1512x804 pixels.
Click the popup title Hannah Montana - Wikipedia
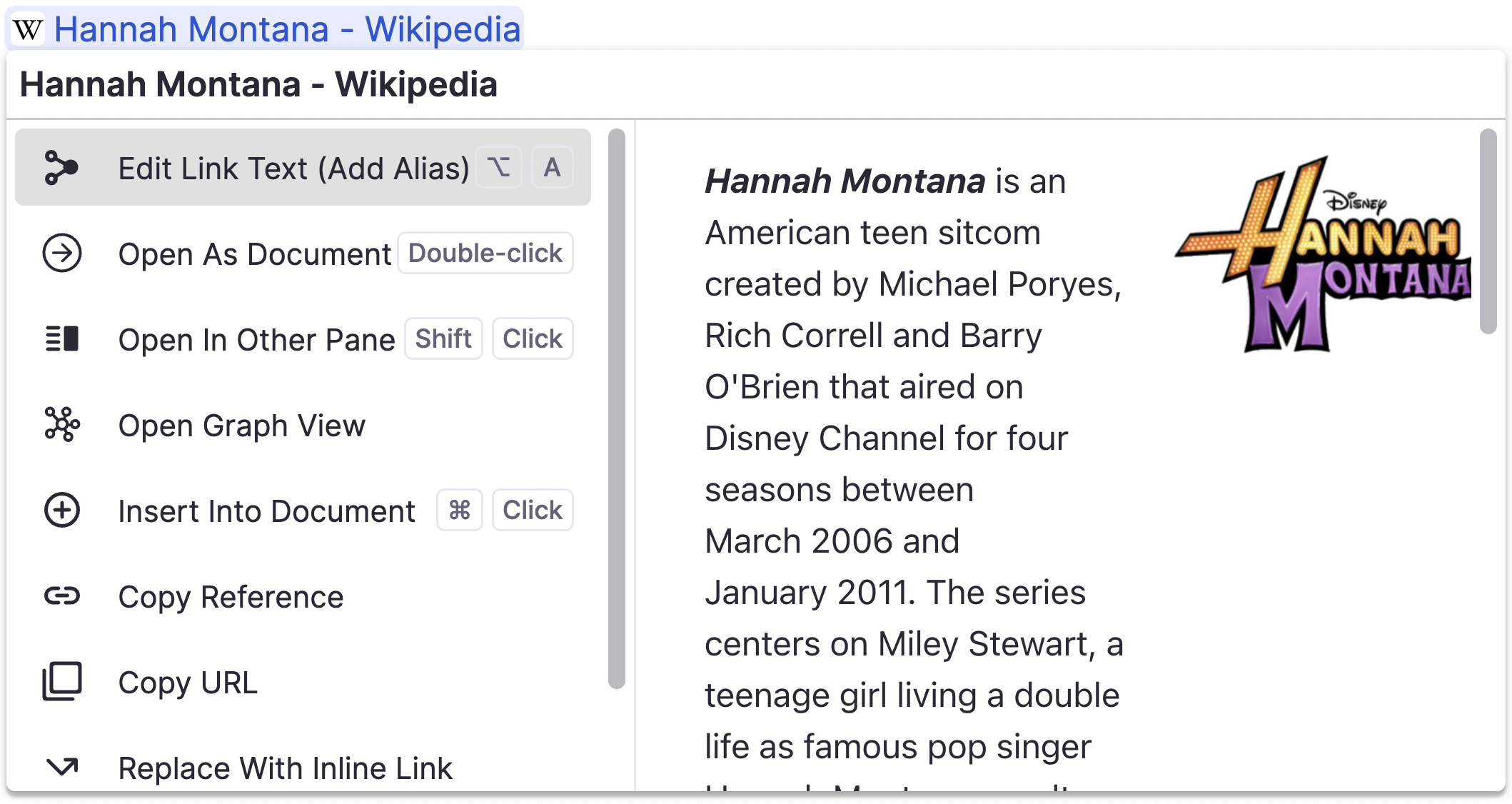coord(258,84)
